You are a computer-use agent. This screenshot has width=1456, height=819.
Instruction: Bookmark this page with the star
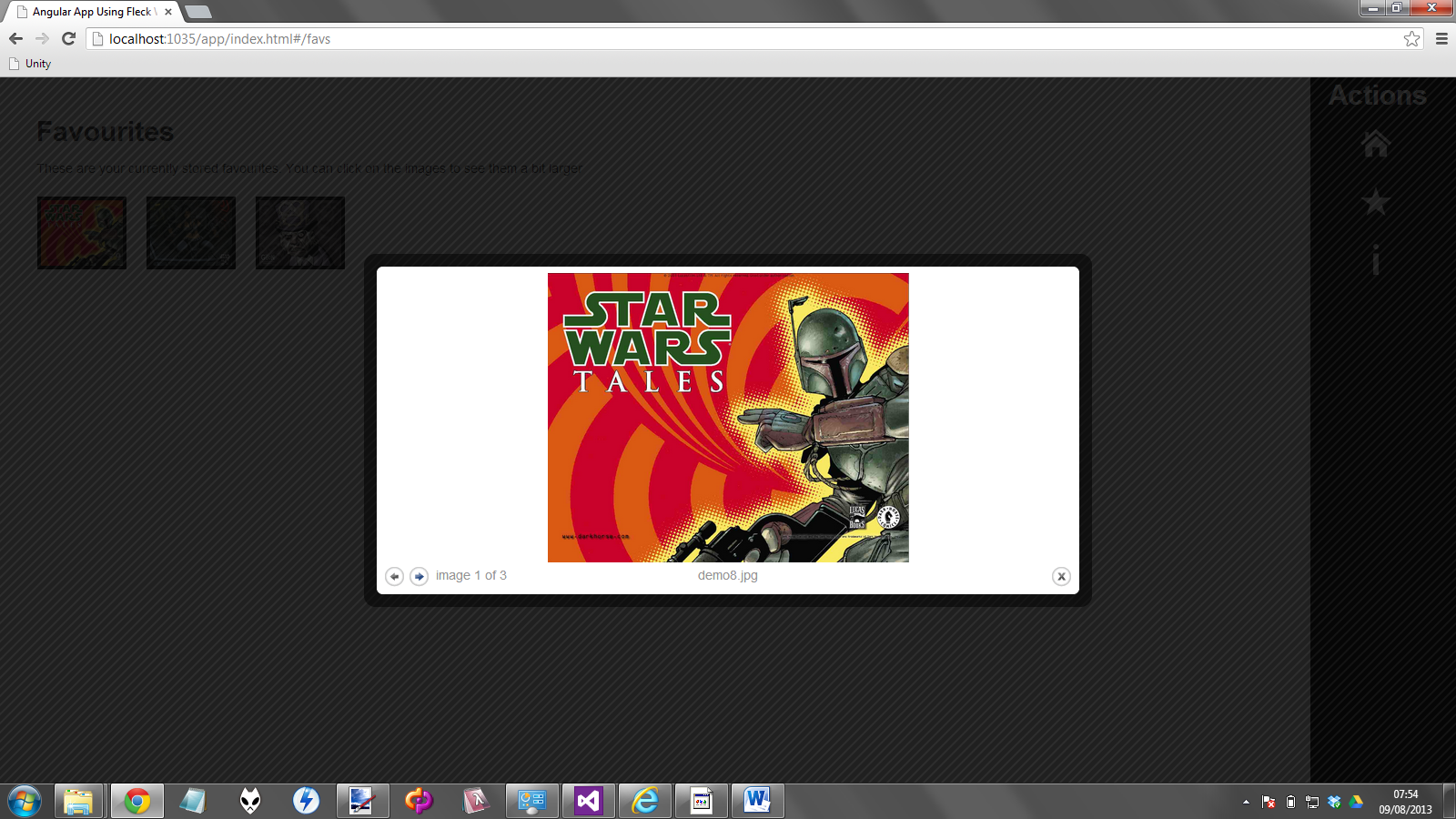point(1411,38)
